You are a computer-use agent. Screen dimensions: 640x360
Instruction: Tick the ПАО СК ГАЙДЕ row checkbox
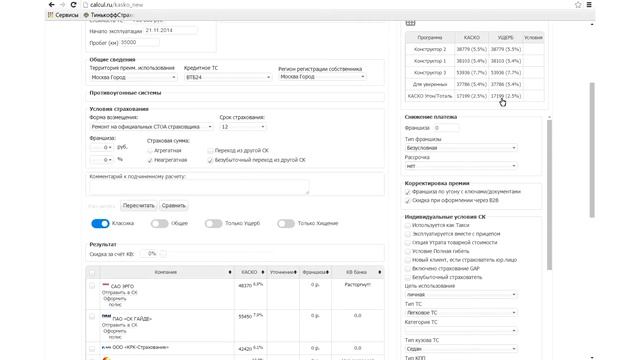92,316
